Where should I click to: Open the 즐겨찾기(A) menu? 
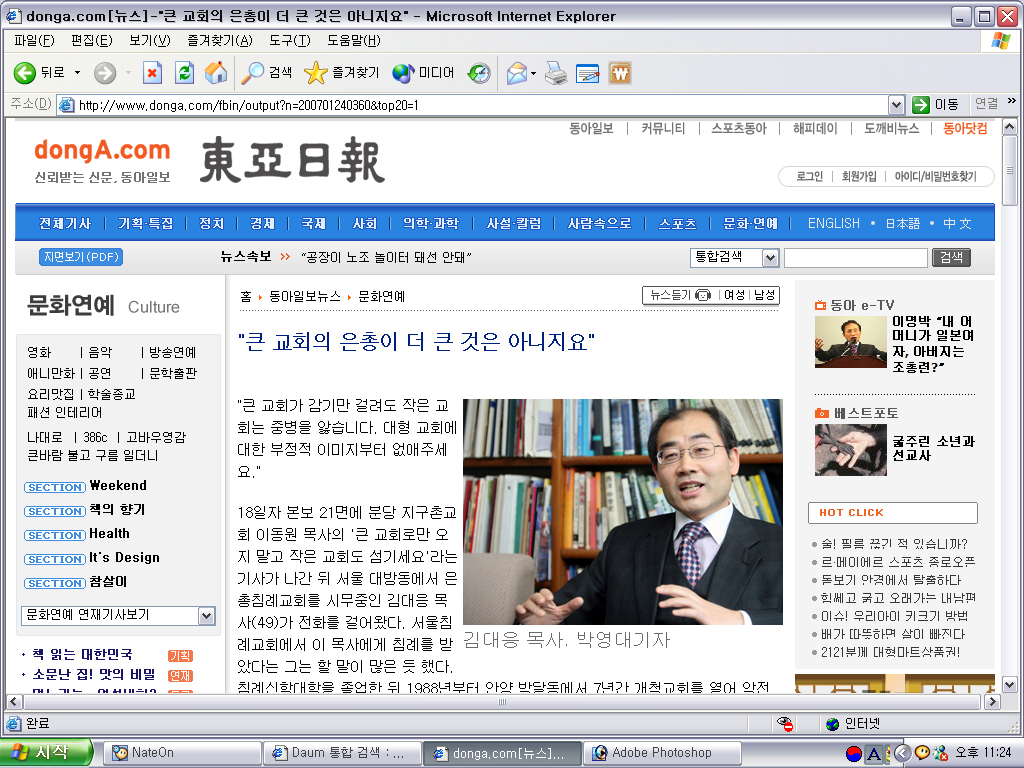[x=219, y=40]
